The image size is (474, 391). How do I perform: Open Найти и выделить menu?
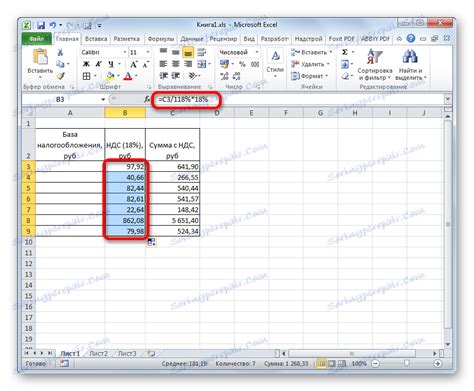pos(410,65)
